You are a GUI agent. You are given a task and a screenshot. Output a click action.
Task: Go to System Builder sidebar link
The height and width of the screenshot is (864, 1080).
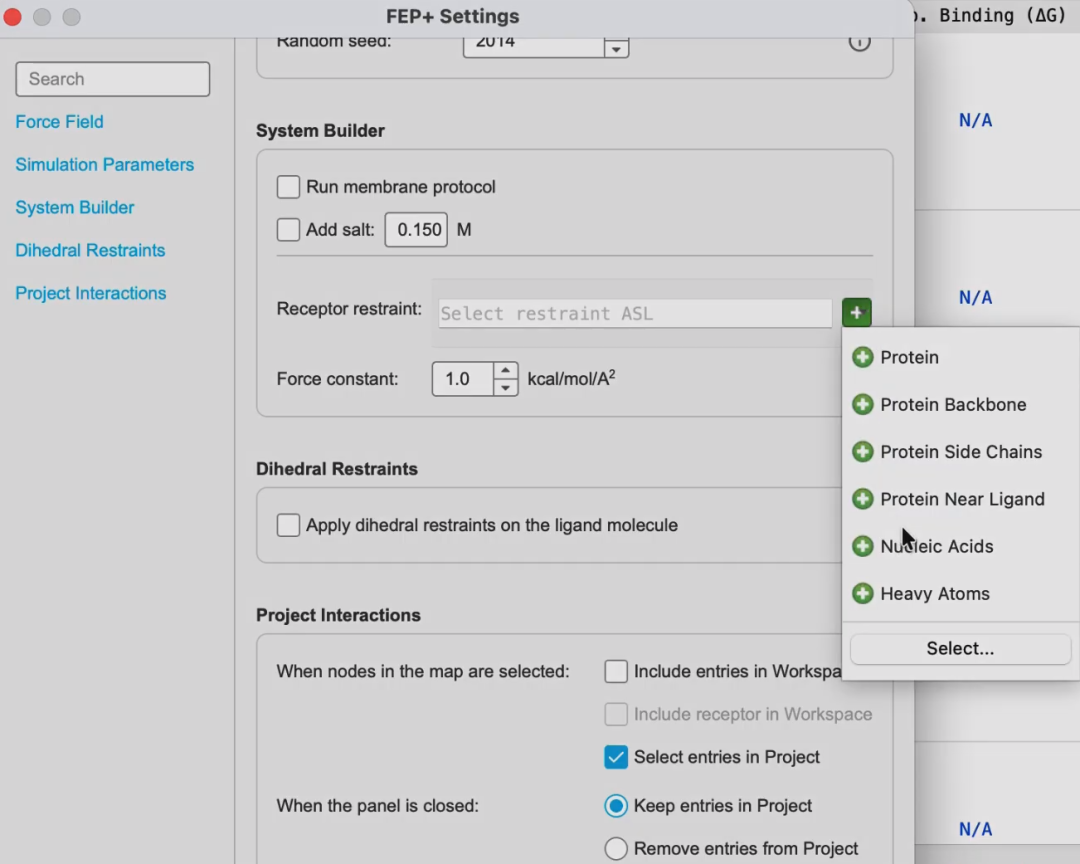[x=74, y=207]
